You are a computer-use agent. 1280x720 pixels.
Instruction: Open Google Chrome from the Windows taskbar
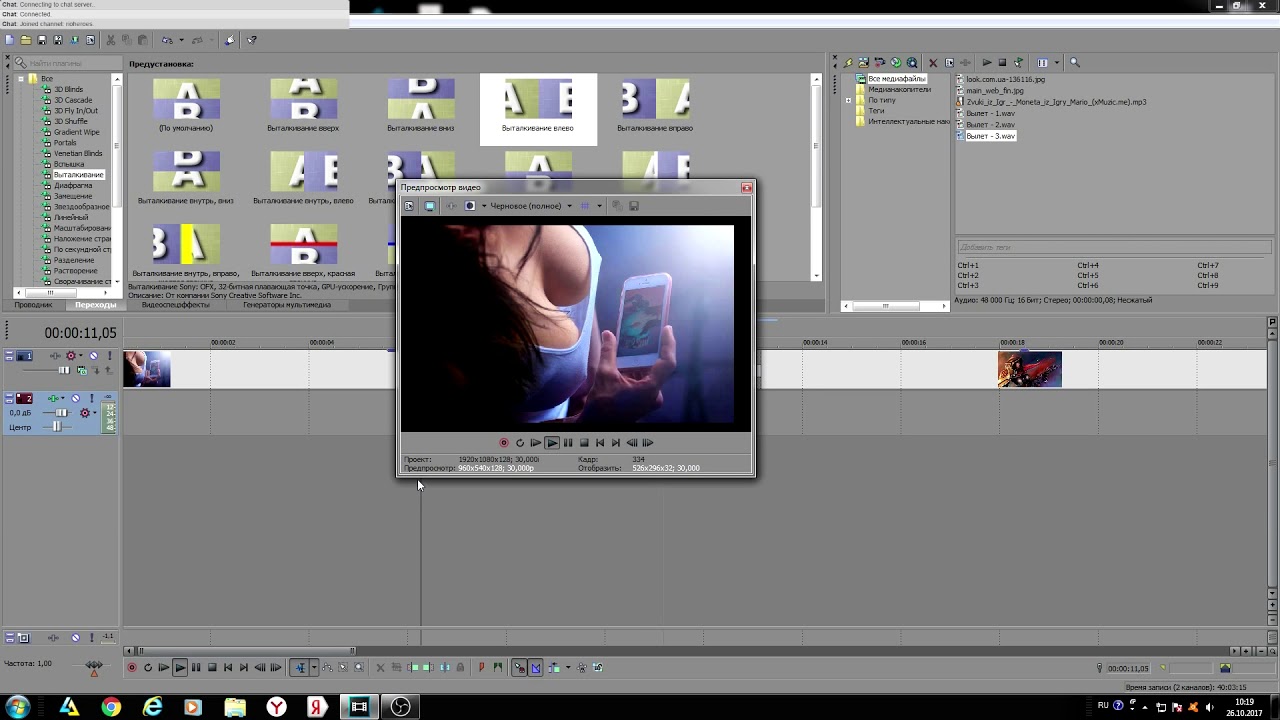(x=111, y=707)
